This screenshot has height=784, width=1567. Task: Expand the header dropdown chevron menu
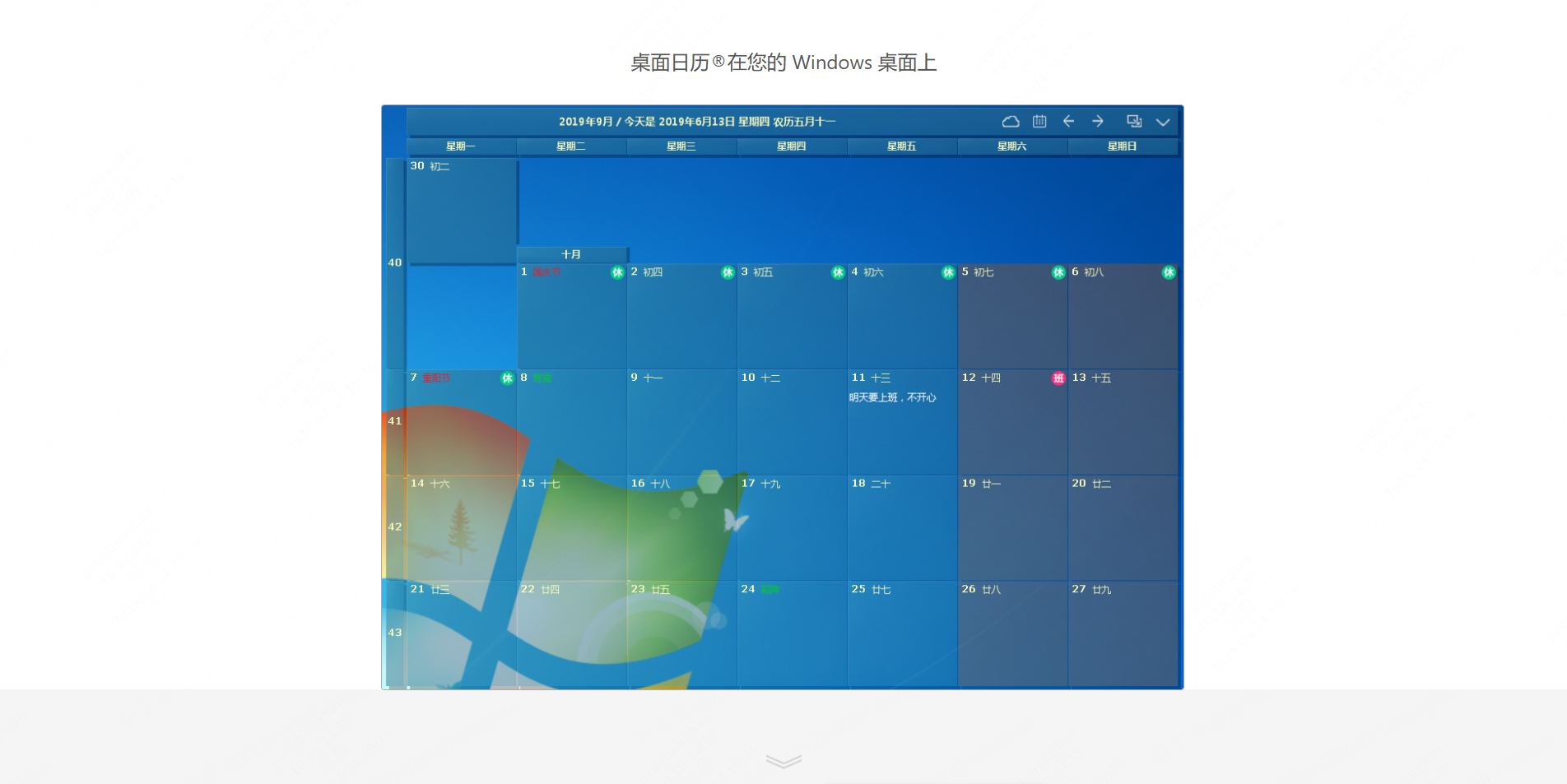[x=1163, y=123]
